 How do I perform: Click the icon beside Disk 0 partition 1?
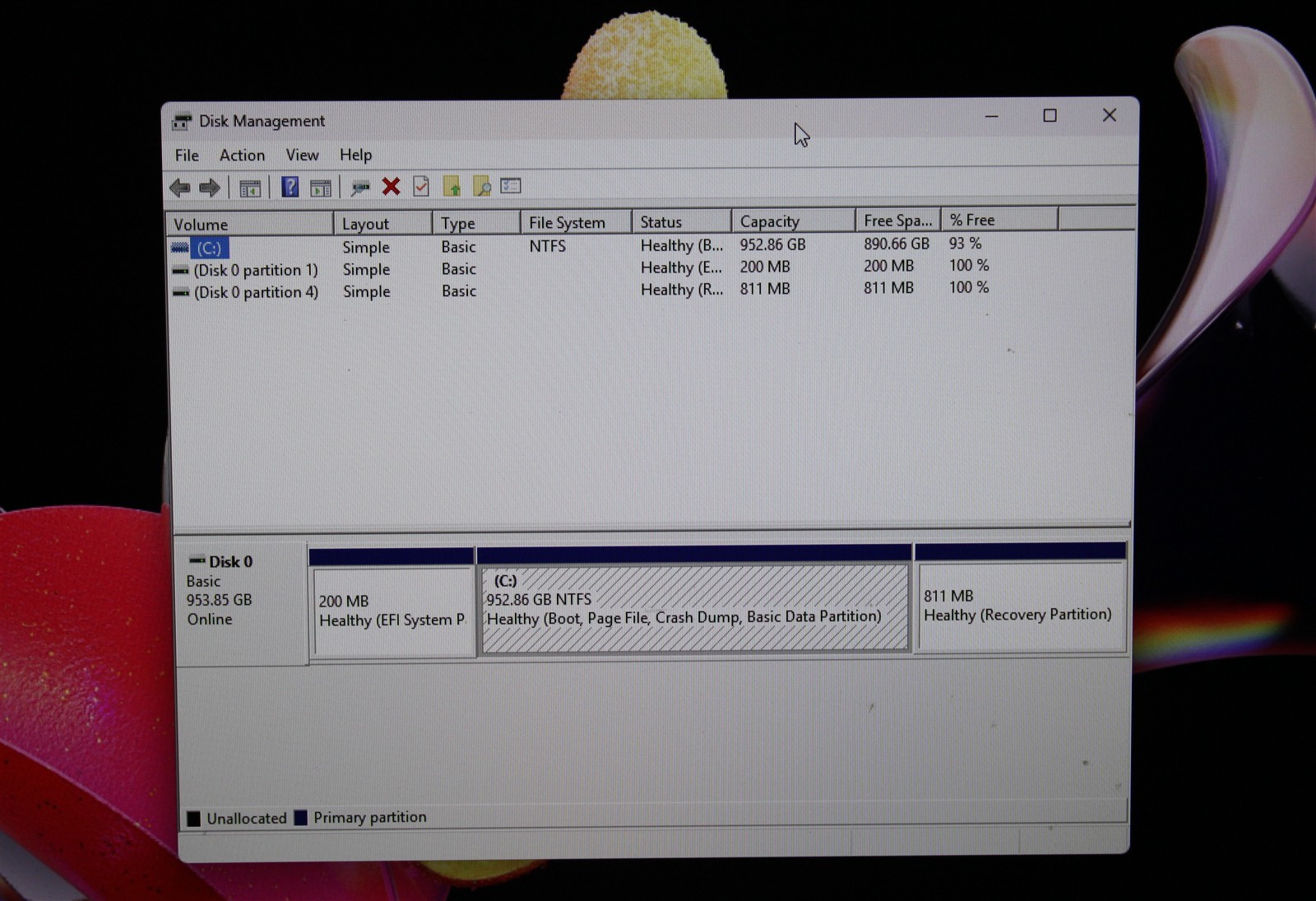[x=180, y=270]
